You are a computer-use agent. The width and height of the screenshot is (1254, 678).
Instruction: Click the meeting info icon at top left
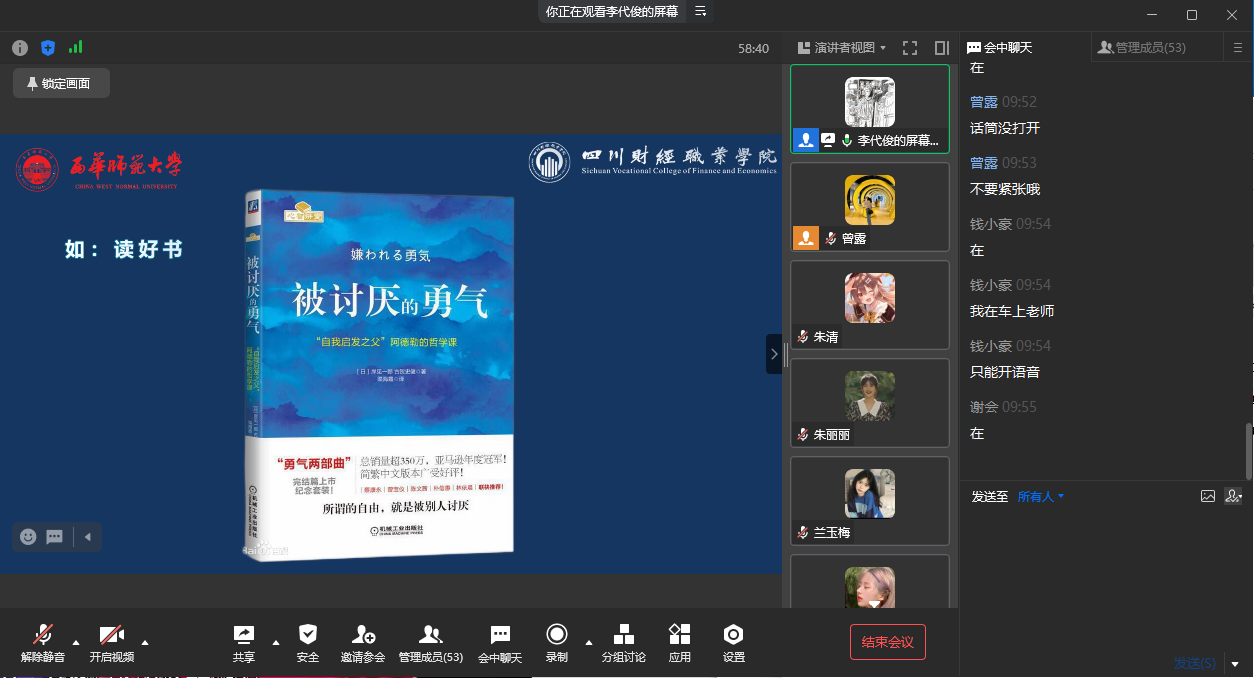tap(20, 48)
